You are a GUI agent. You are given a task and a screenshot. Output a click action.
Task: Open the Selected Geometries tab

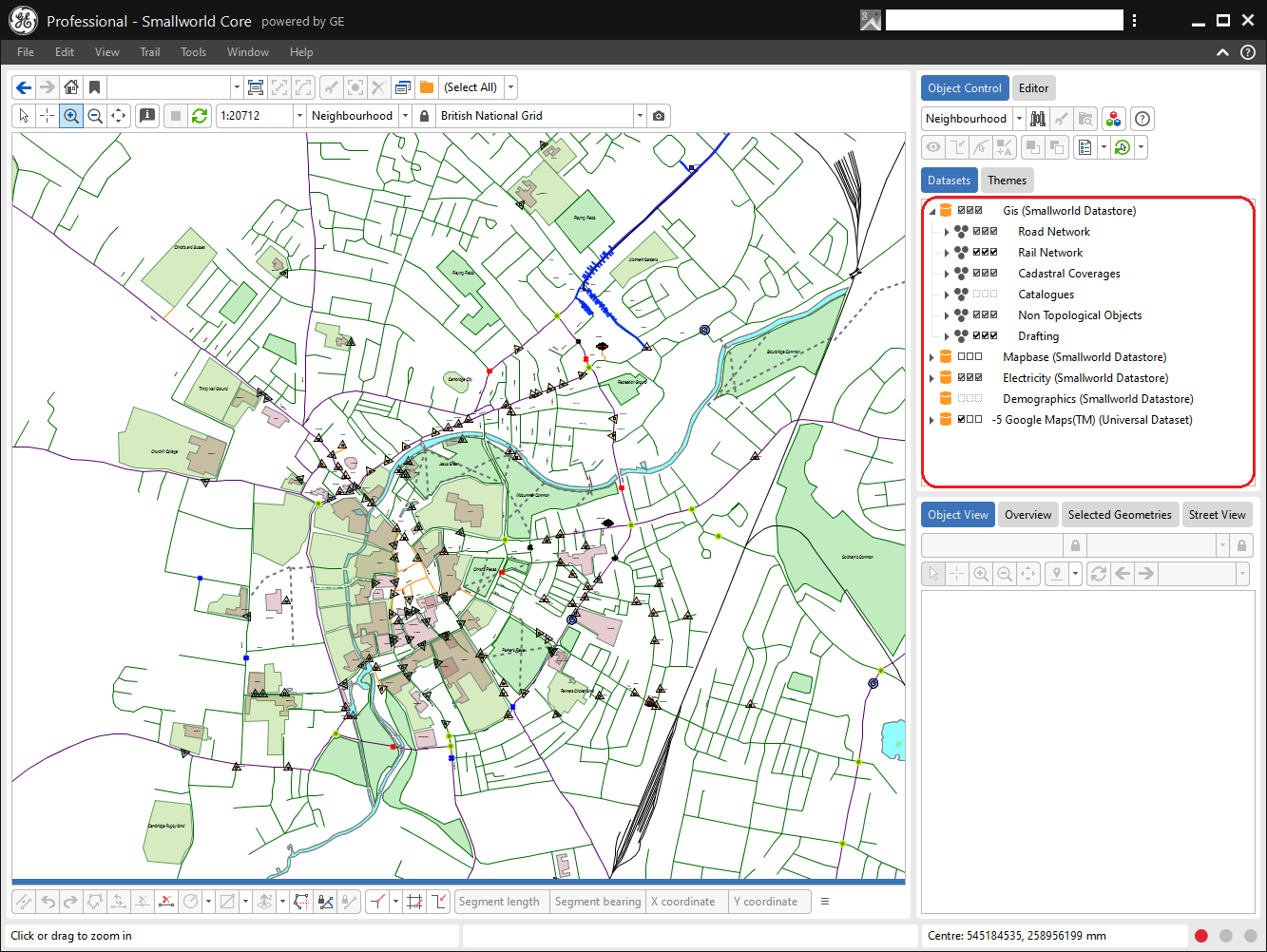click(x=1120, y=515)
